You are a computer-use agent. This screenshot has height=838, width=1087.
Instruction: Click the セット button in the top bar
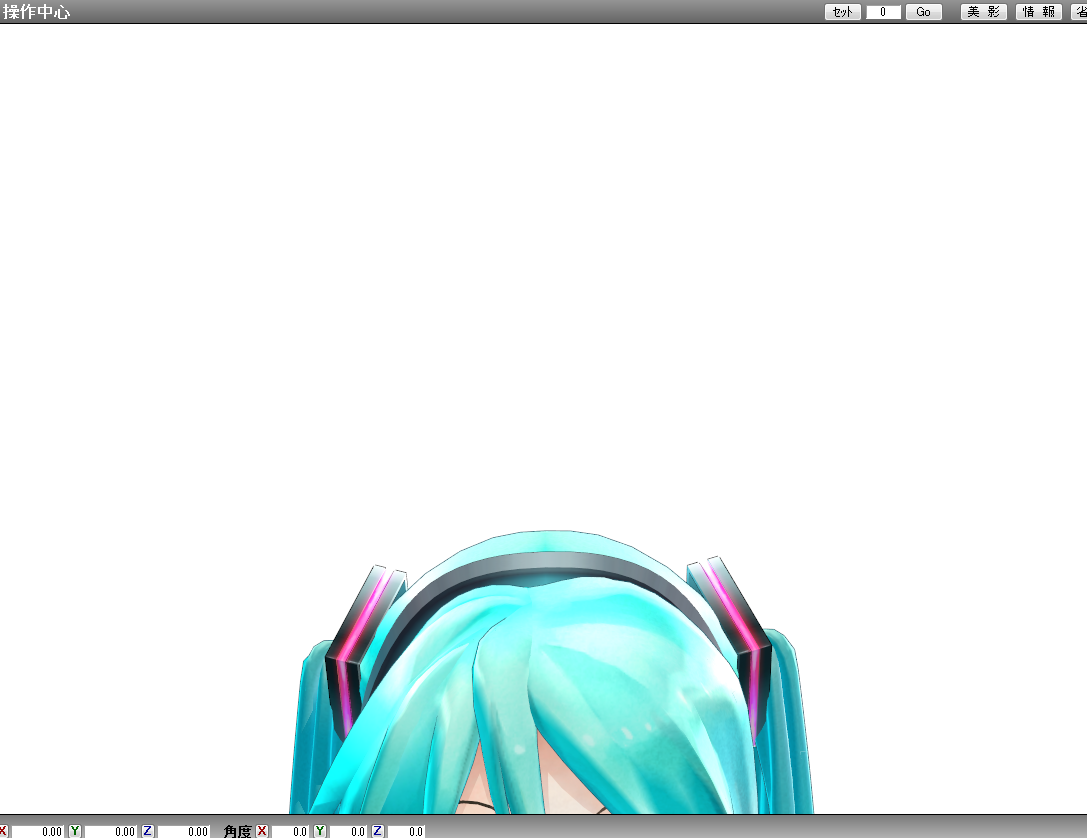(x=842, y=12)
